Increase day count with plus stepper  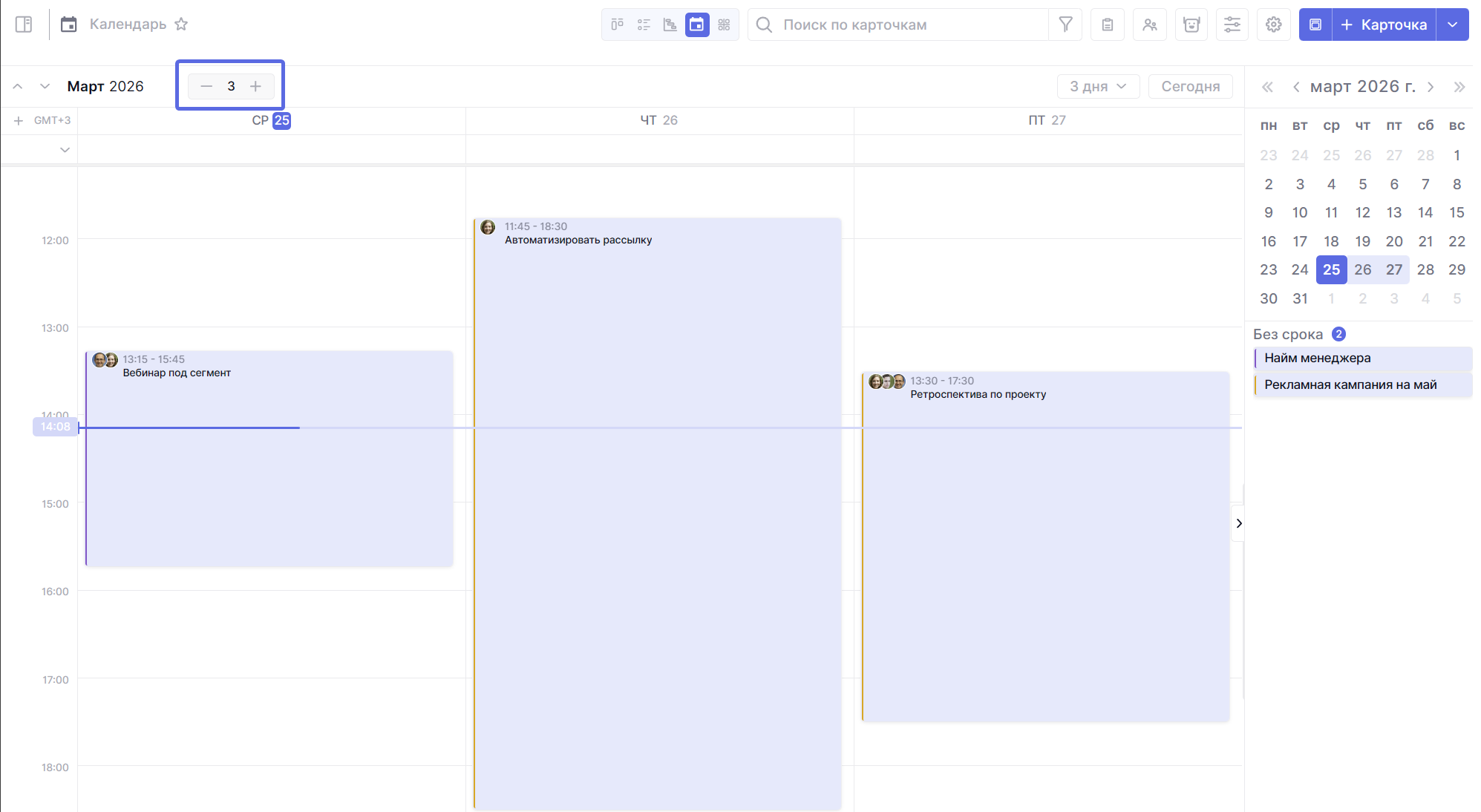[255, 86]
